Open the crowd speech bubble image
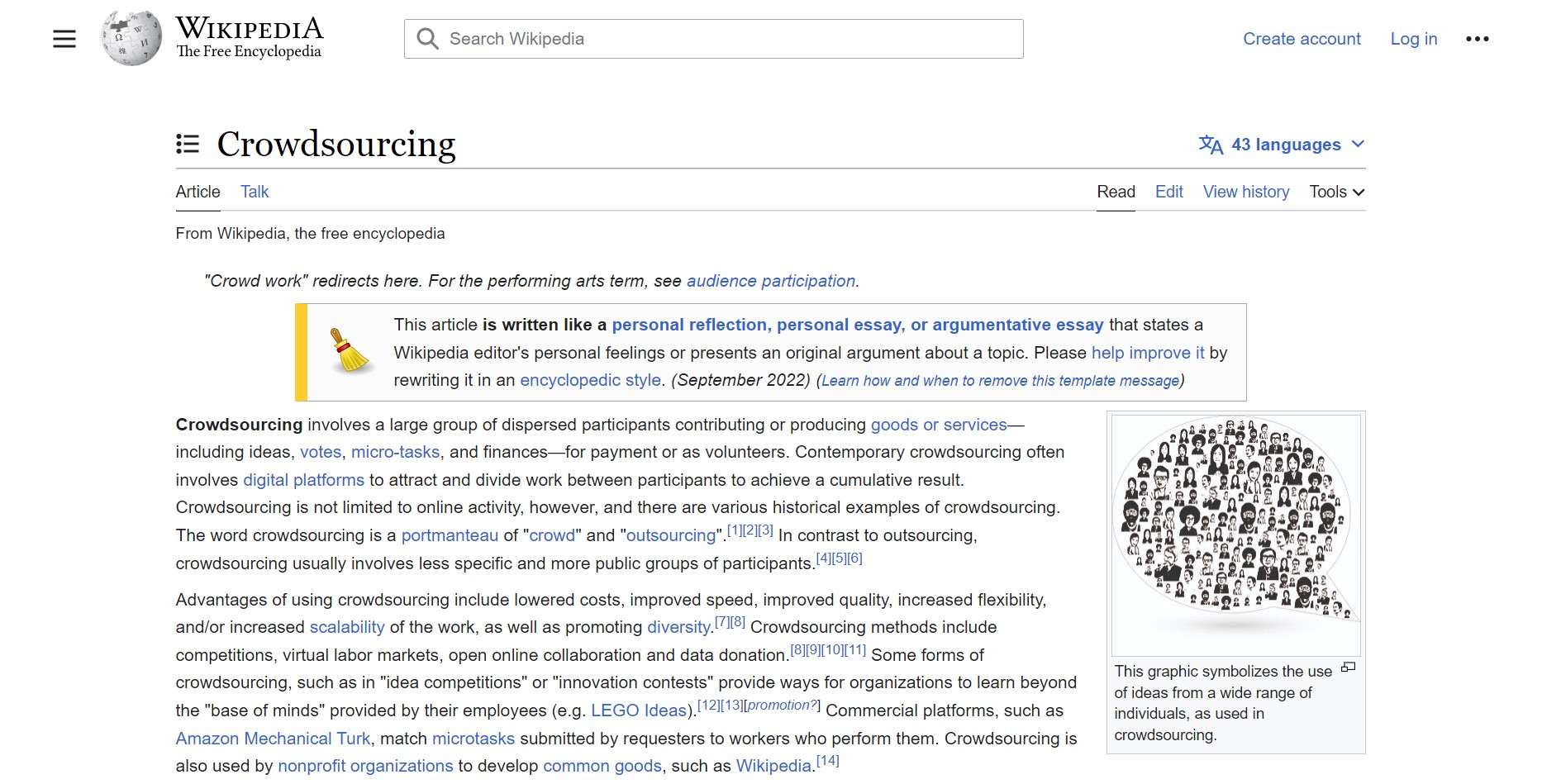 [x=1235, y=535]
